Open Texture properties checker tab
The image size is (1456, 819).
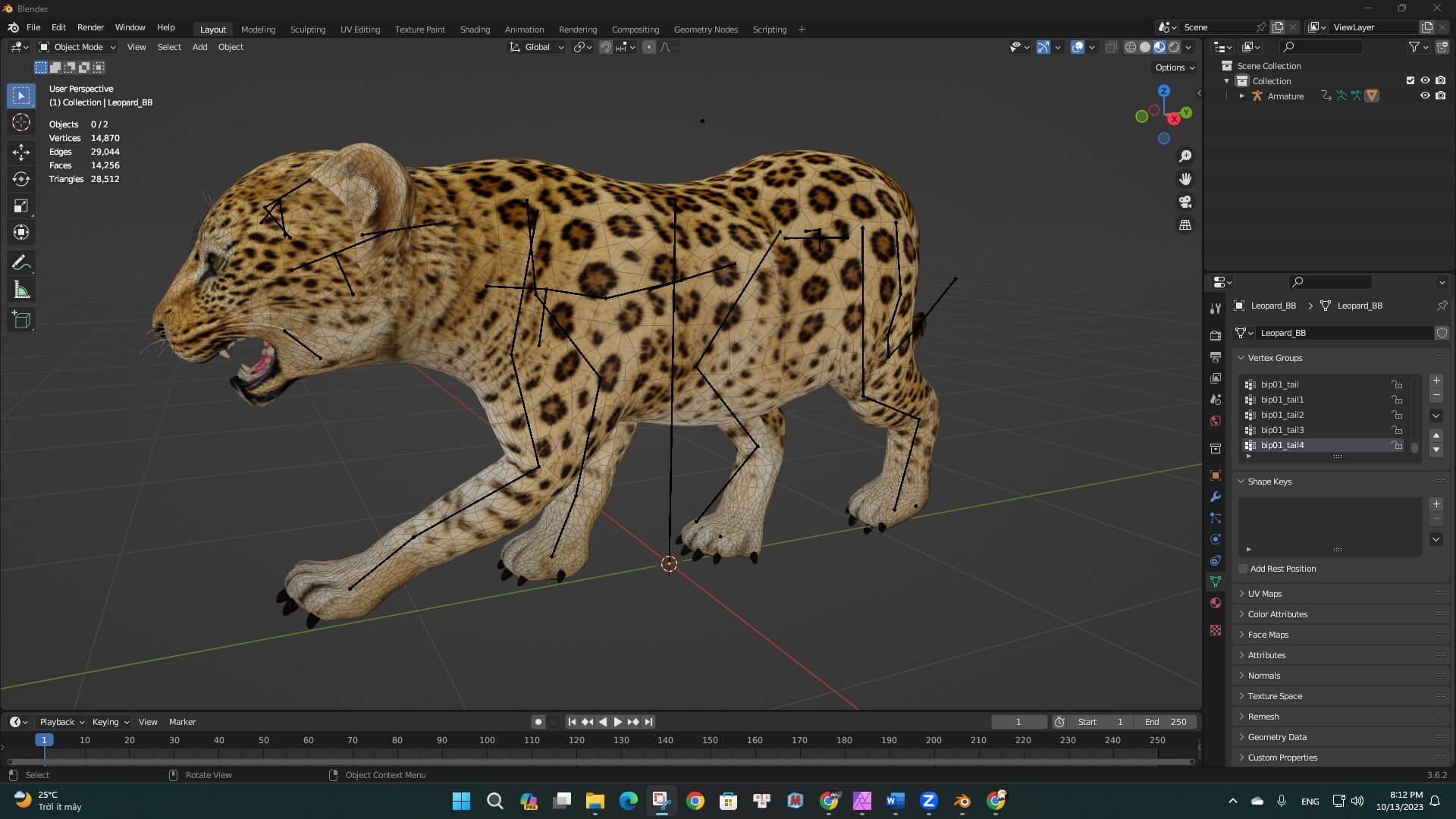(1216, 630)
